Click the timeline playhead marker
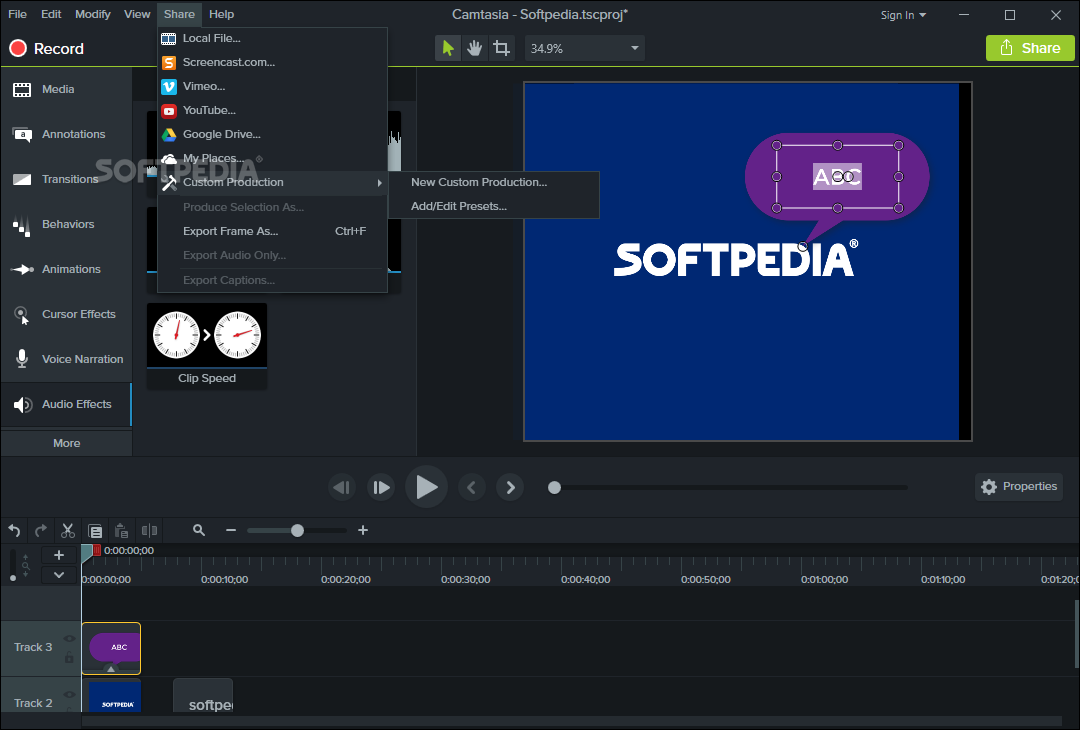This screenshot has width=1080, height=730. pyautogui.click(x=87, y=552)
